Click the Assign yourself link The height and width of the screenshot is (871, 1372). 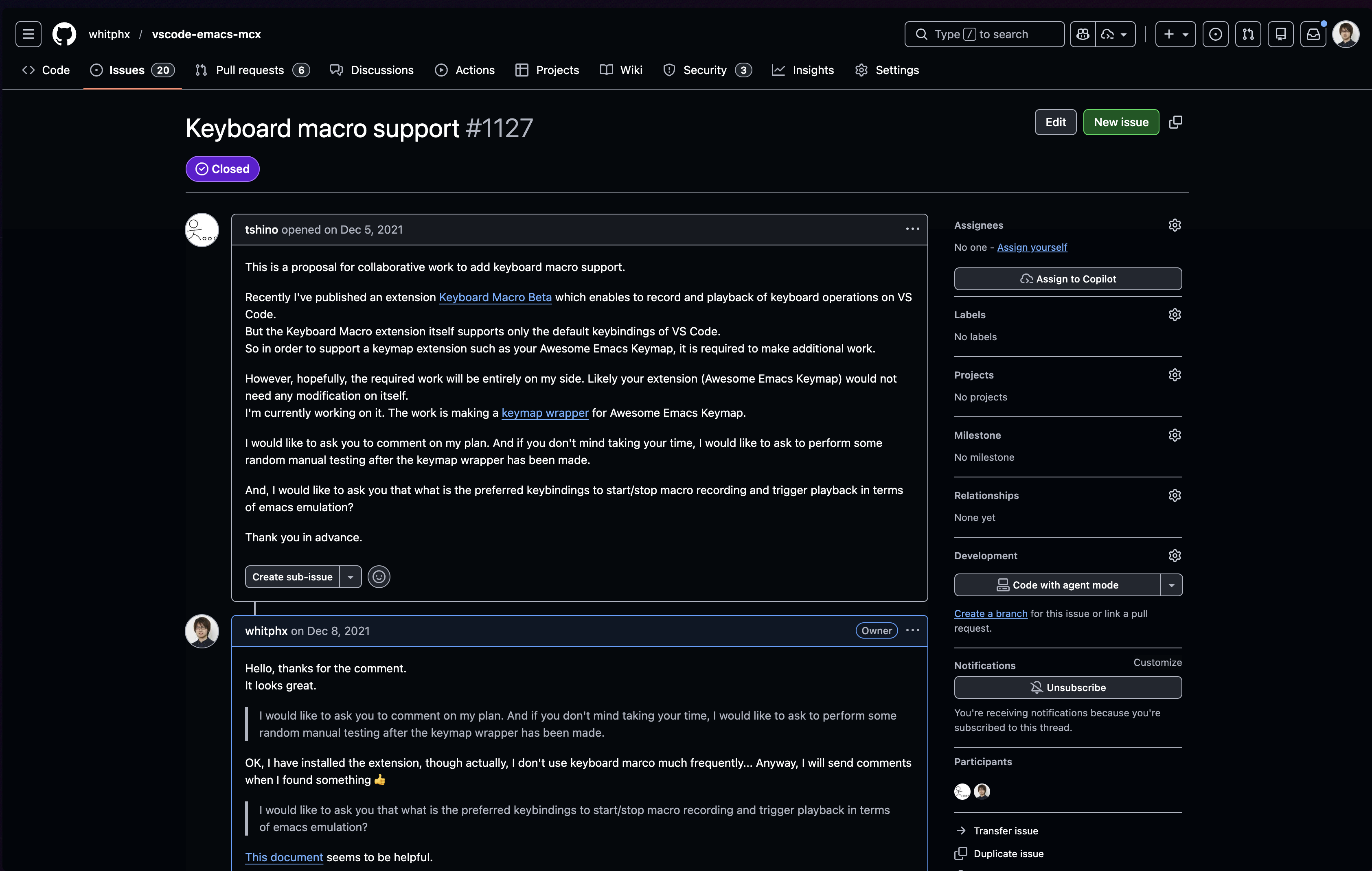[1032, 247]
